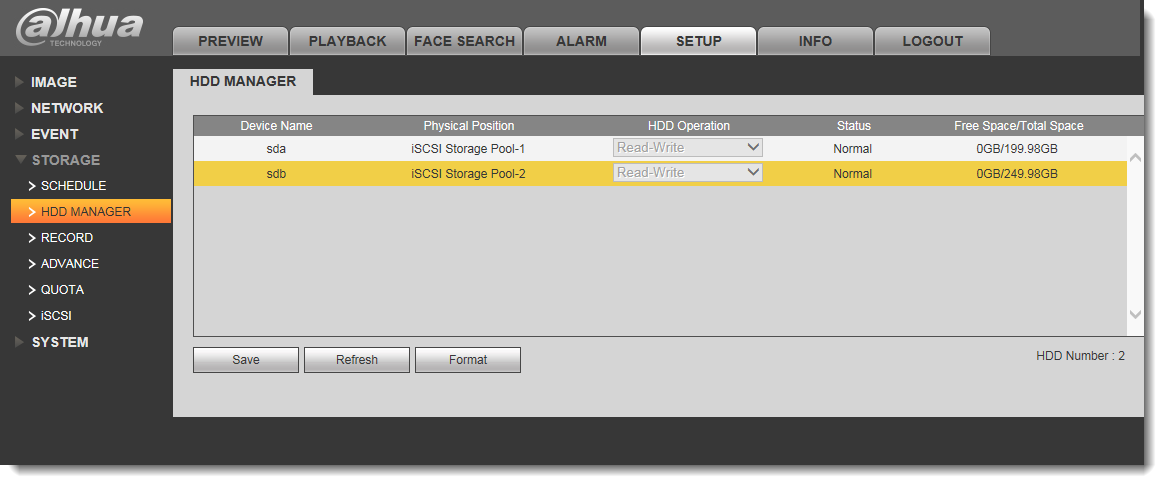Click the Format button
This screenshot has width=1164, height=485.
click(468, 360)
